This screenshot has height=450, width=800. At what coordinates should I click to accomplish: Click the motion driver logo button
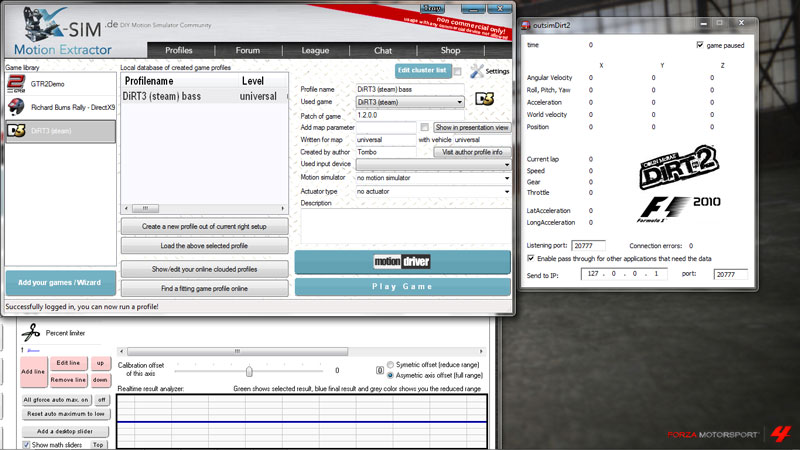(400, 261)
